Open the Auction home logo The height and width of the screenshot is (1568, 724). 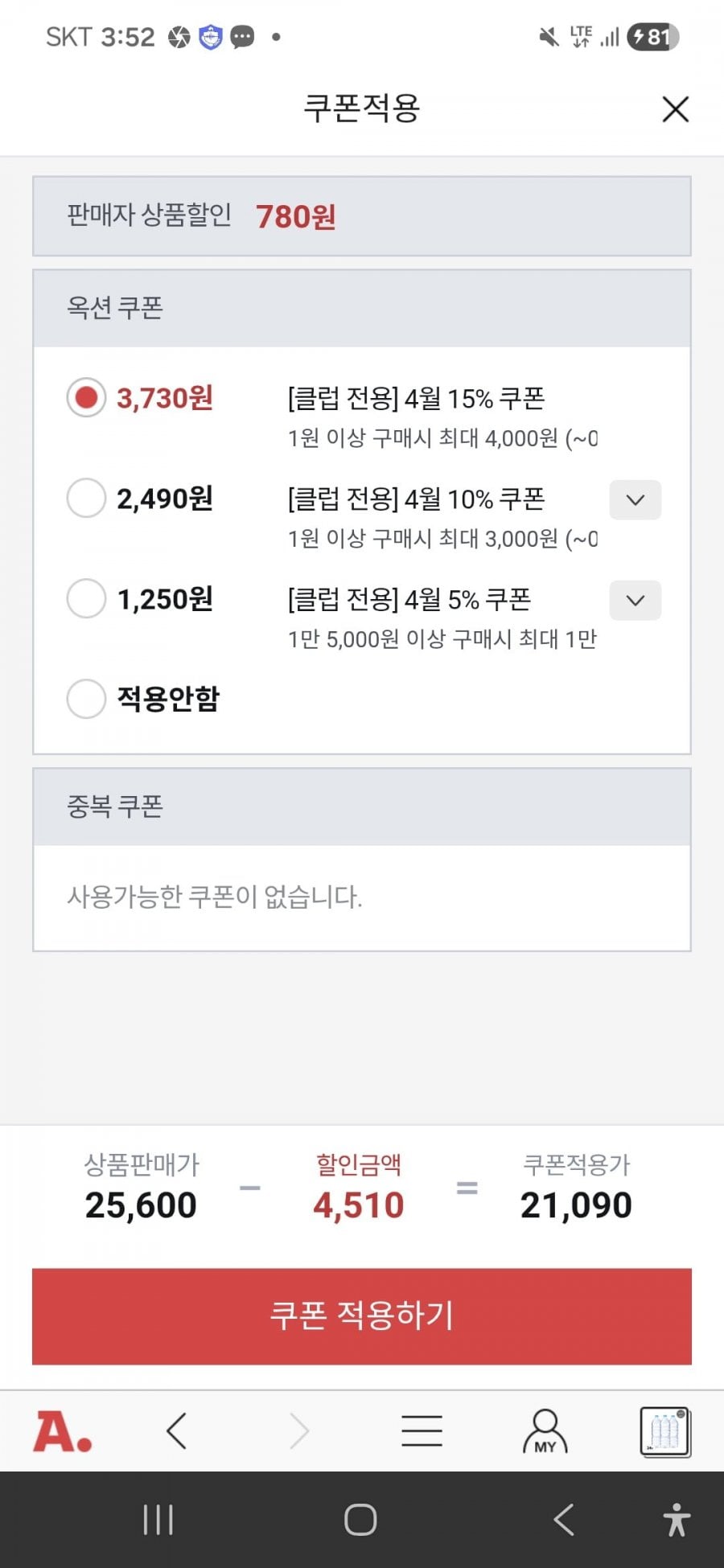click(62, 1431)
